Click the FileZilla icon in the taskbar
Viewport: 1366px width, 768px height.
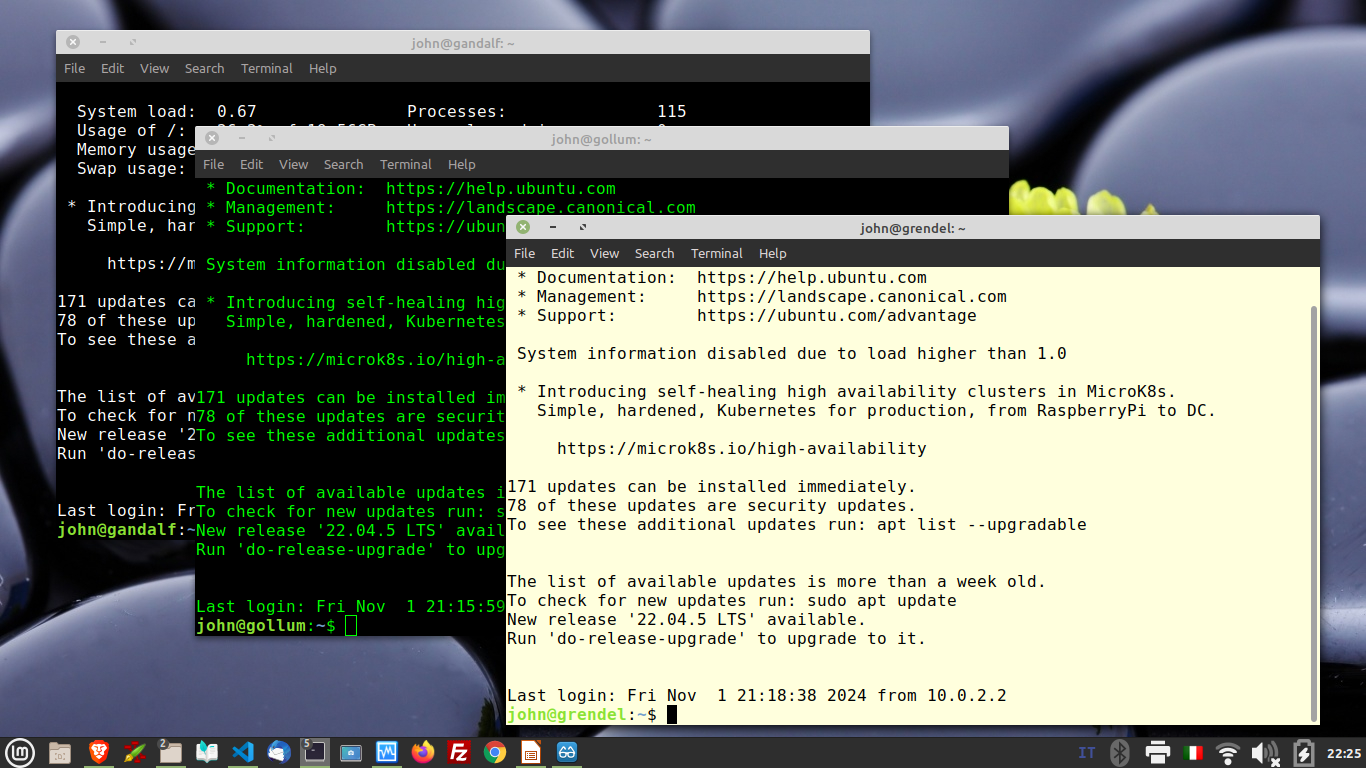pyautogui.click(x=459, y=752)
